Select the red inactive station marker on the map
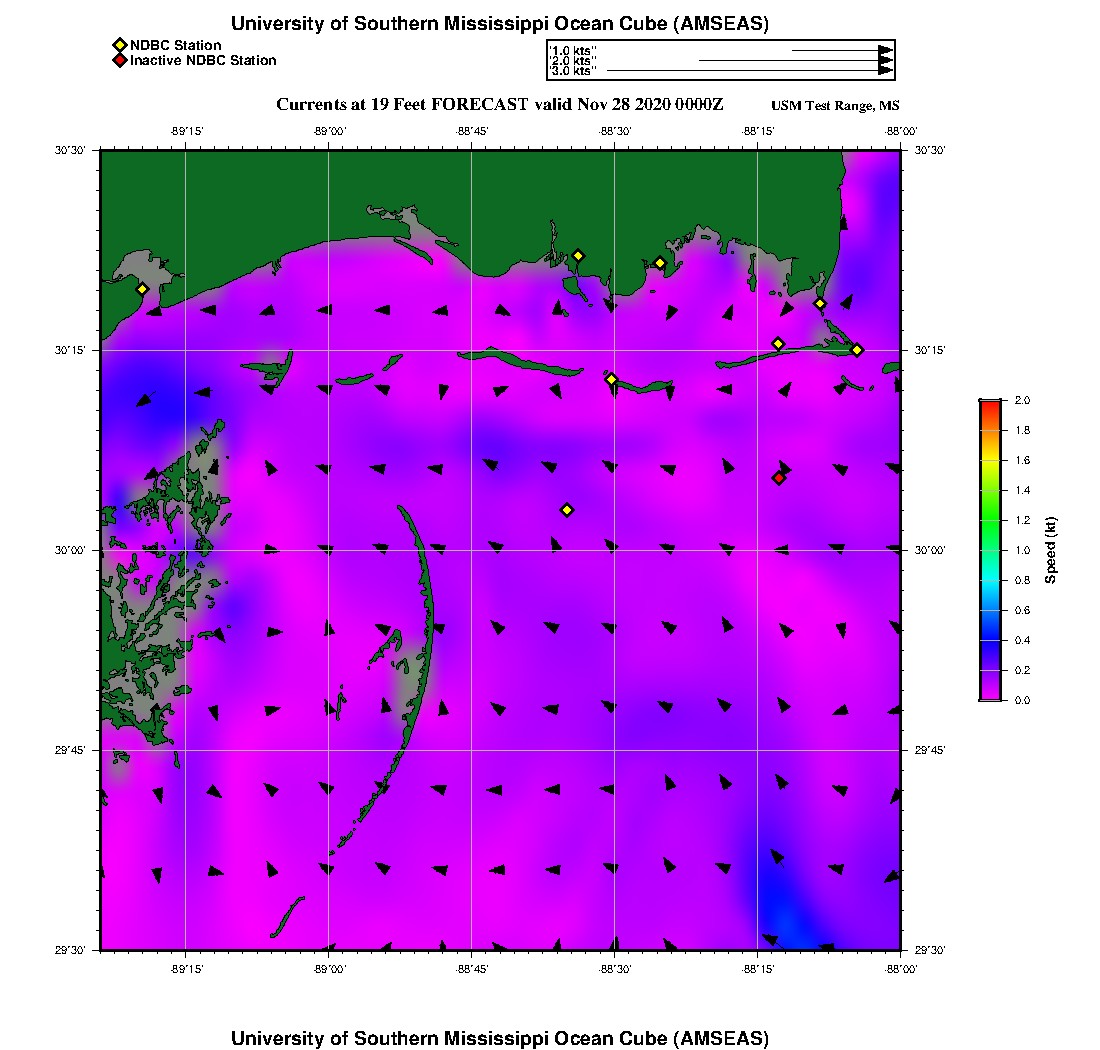This screenshot has width=1100, height=1050. click(779, 478)
